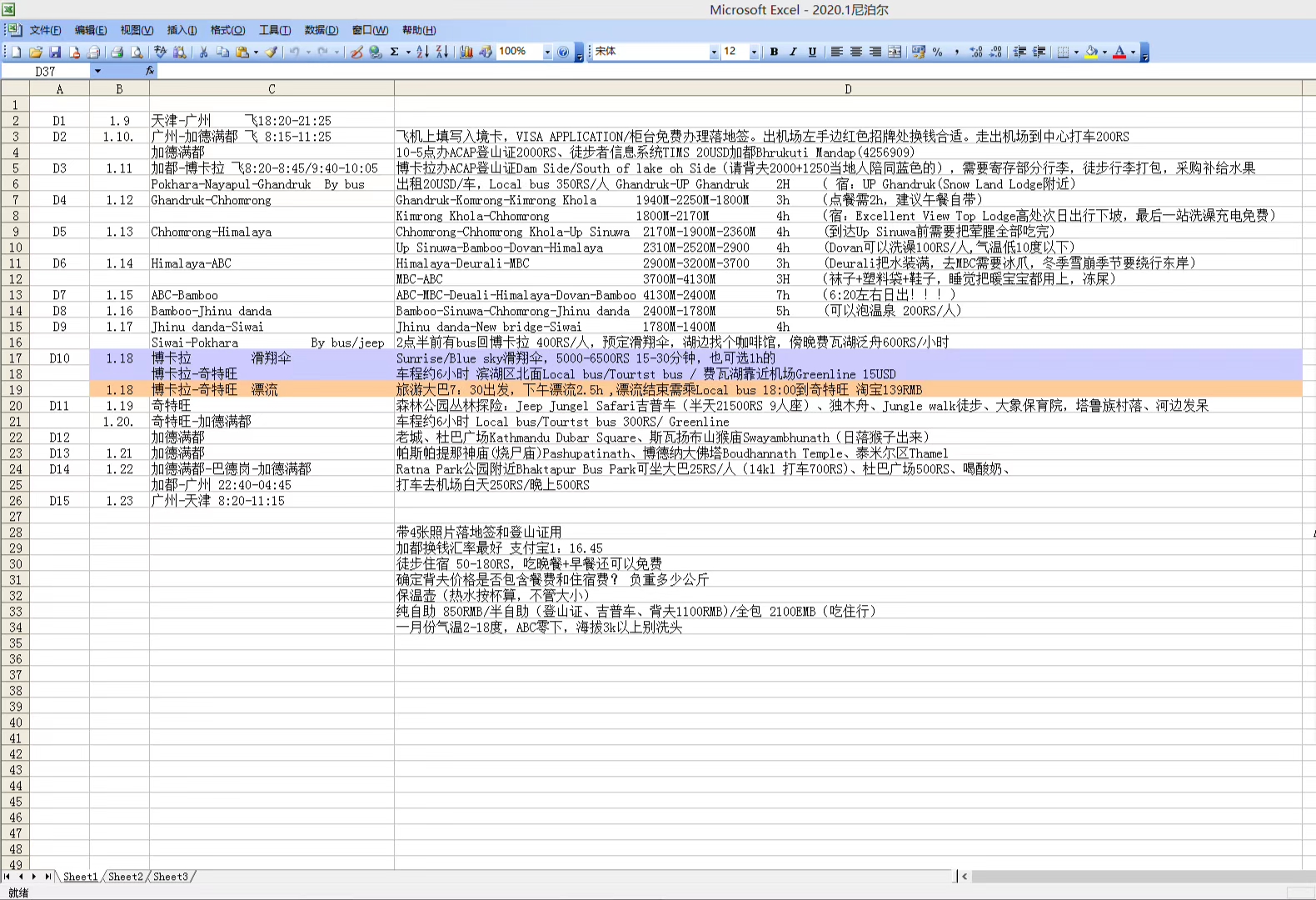The height and width of the screenshot is (900, 1316).
Task: Decrease decimal places
Action: [x=995, y=52]
